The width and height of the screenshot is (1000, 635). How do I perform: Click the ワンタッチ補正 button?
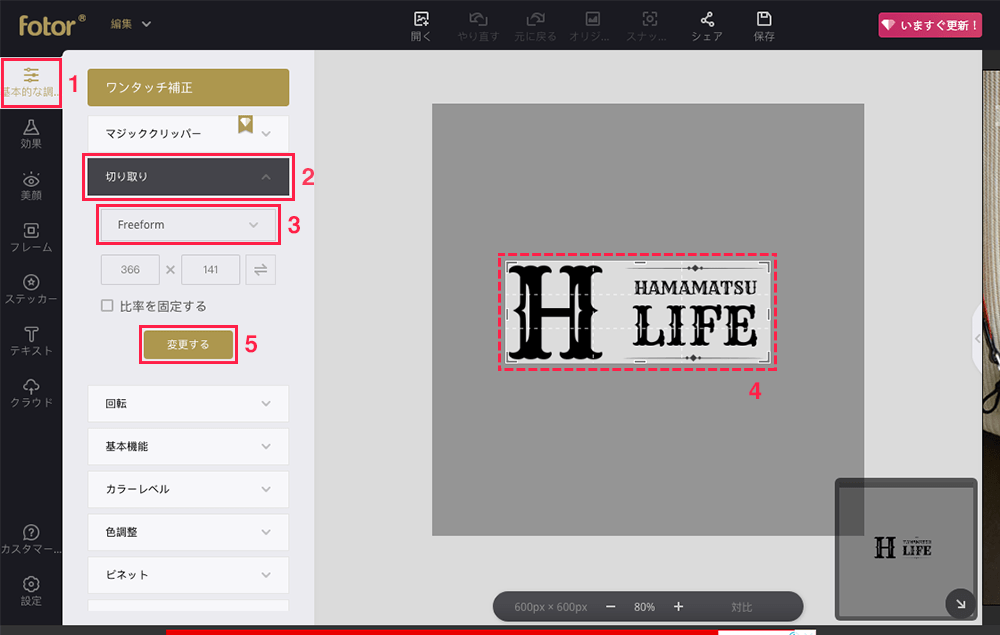188,87
